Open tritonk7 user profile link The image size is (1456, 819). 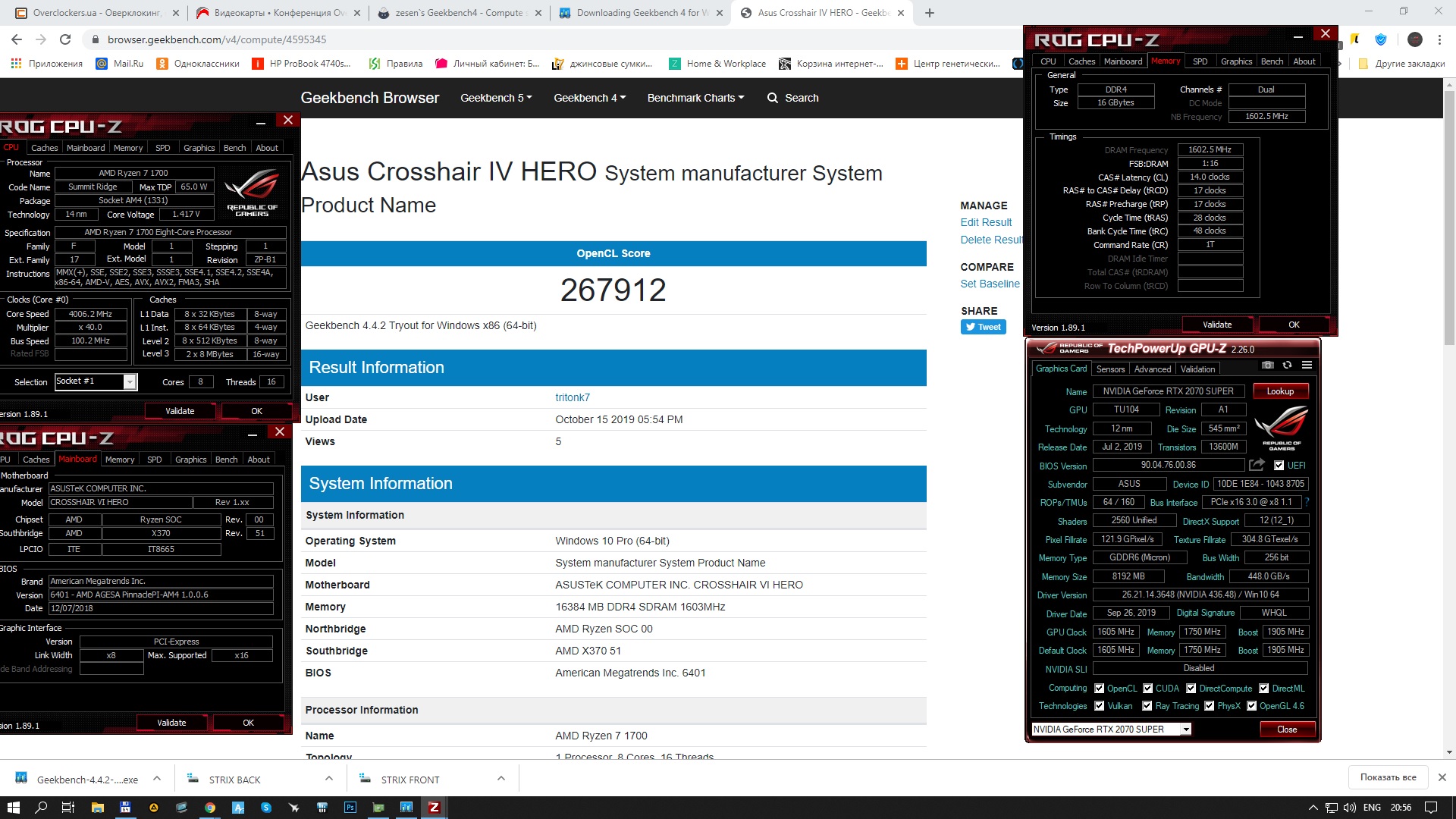573,397
